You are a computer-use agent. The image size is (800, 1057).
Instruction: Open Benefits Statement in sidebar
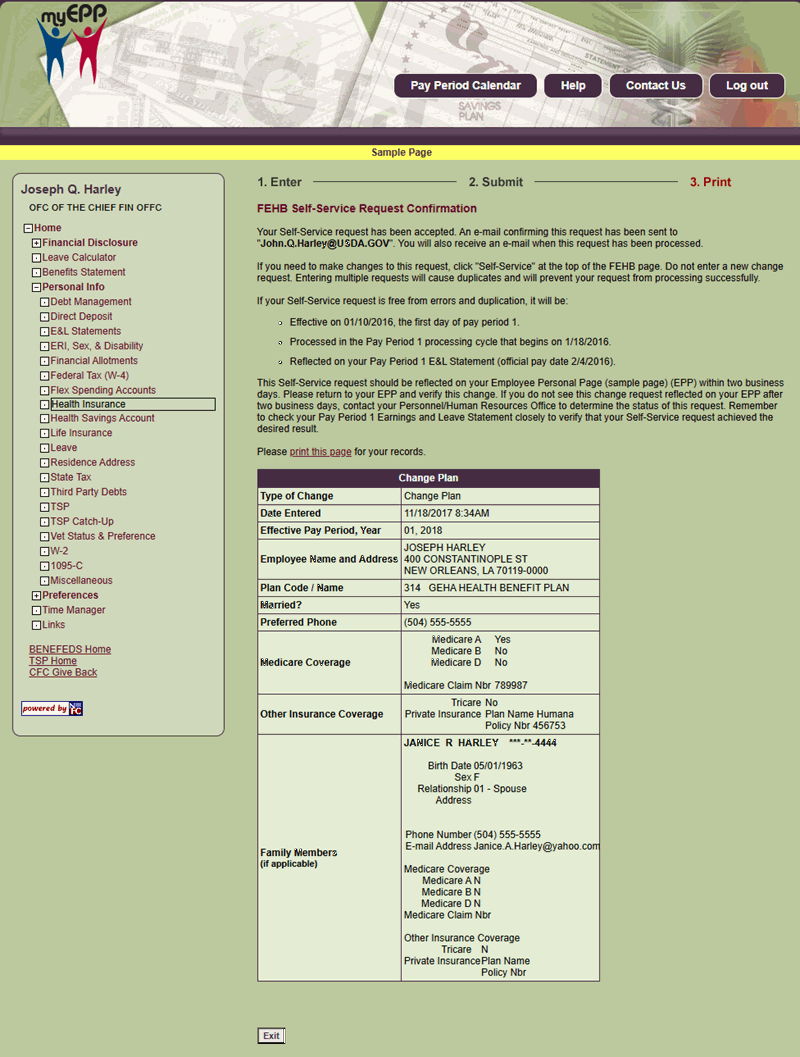84,272
